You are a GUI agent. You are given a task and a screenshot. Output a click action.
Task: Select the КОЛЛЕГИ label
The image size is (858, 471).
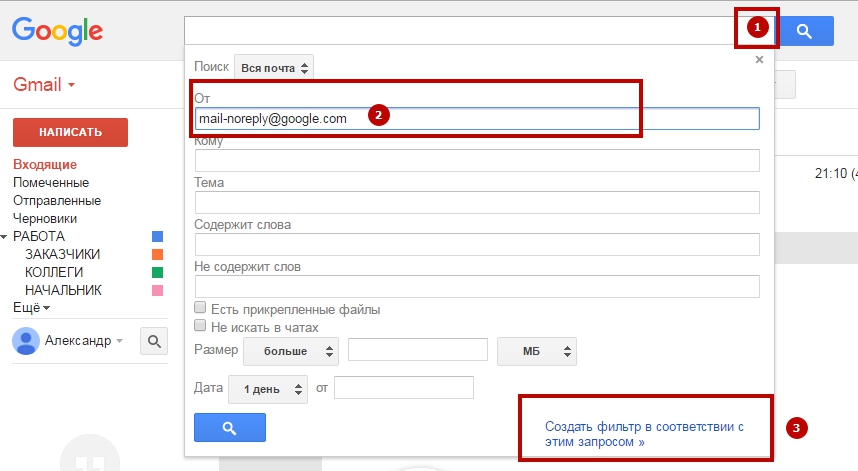(x=54, y=272)
